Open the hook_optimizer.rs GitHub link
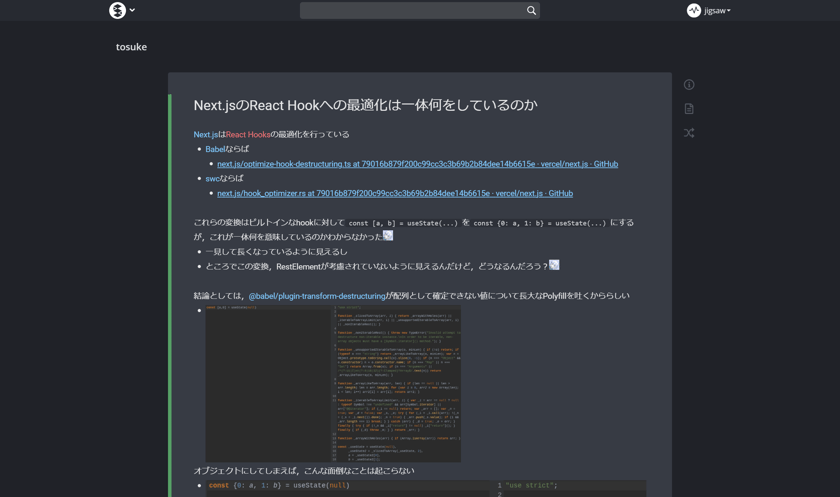The image size is (840, 497). point(395,193)
